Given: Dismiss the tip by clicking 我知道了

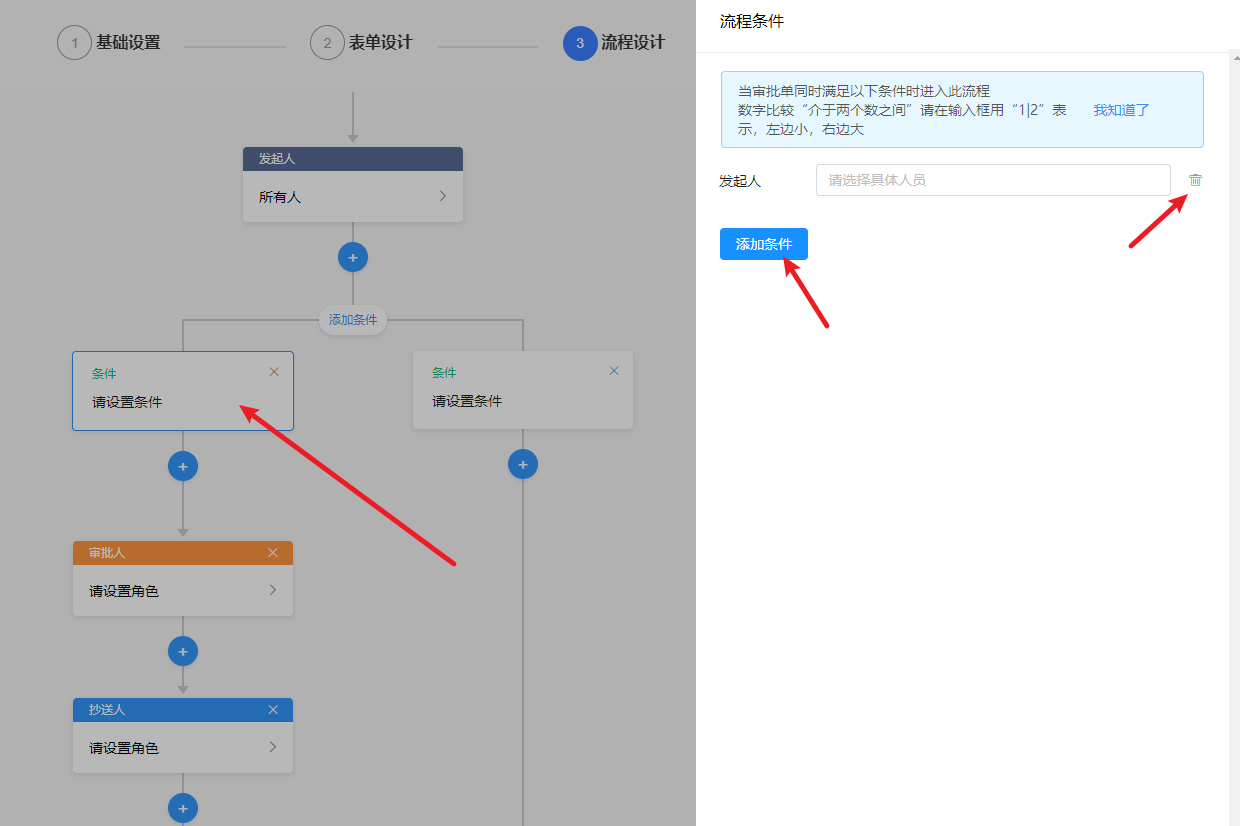Looking at the screenshot, I should (x=1120, y=112).
